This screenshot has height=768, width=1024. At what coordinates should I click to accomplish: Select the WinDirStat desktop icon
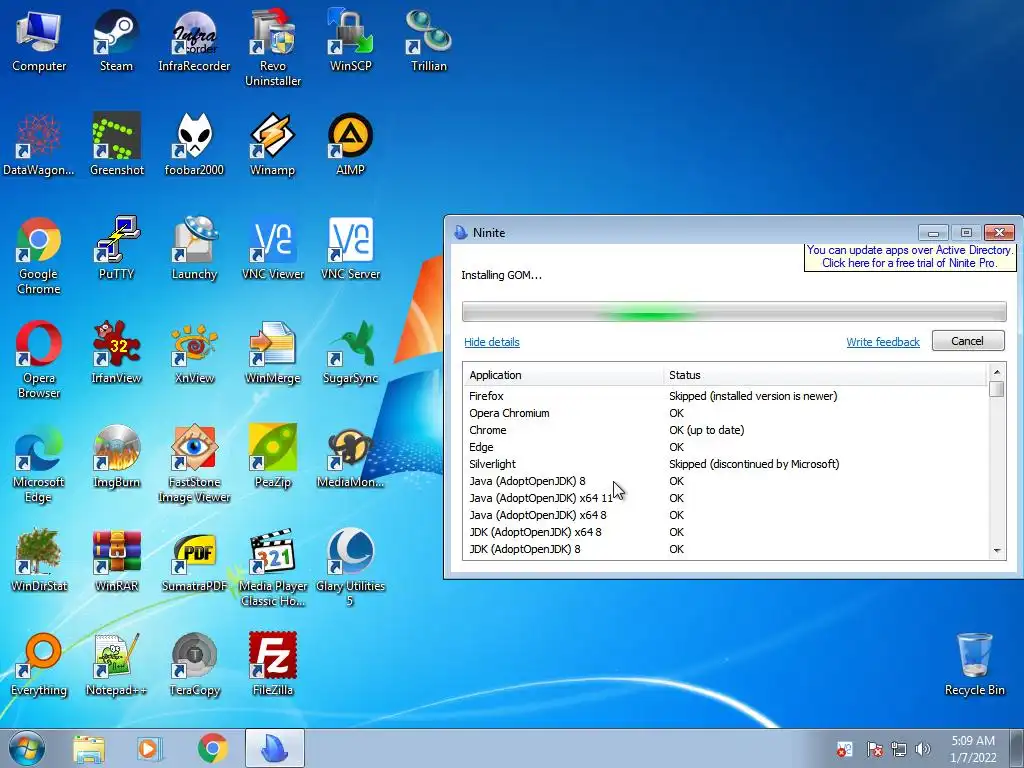pos(39,560)
